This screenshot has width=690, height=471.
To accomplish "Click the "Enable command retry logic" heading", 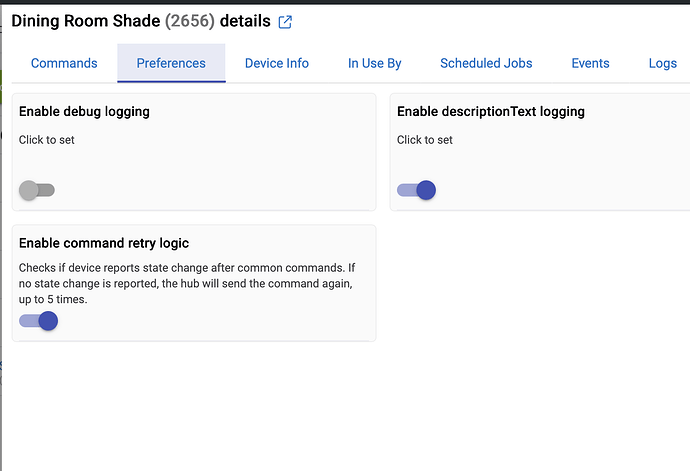I will 104,243.
